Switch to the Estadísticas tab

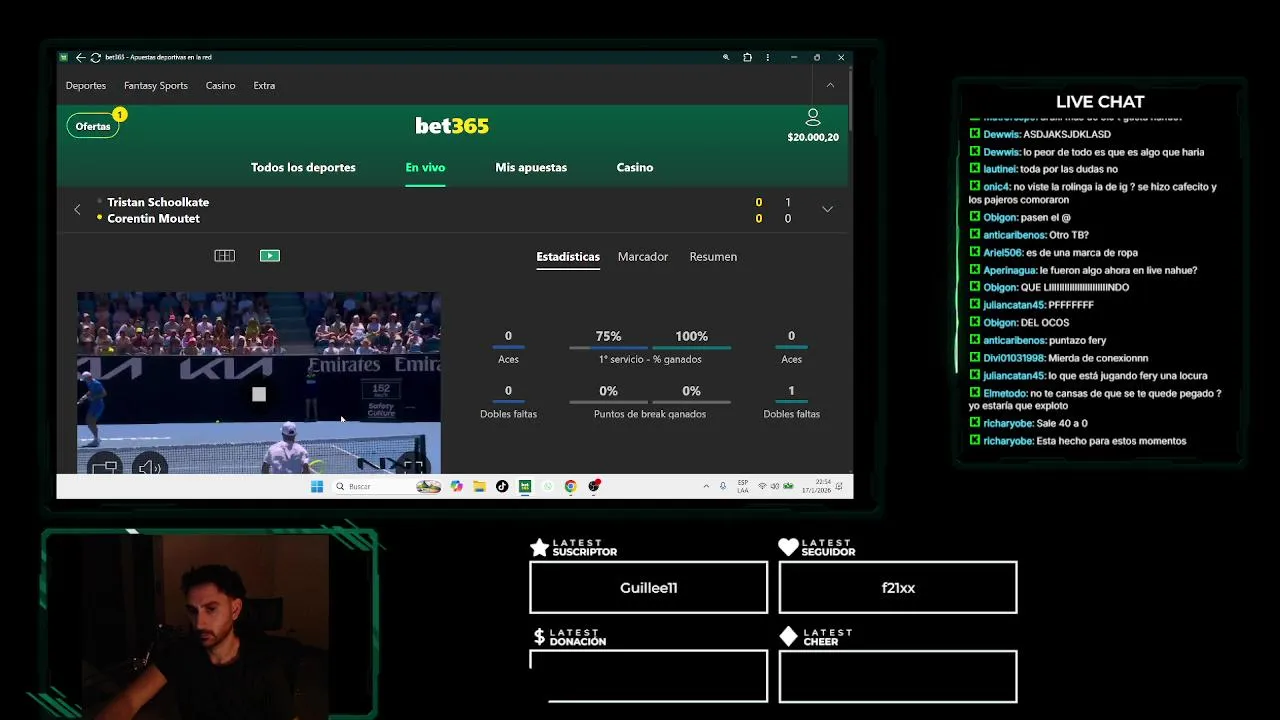(x=568, y=257)
